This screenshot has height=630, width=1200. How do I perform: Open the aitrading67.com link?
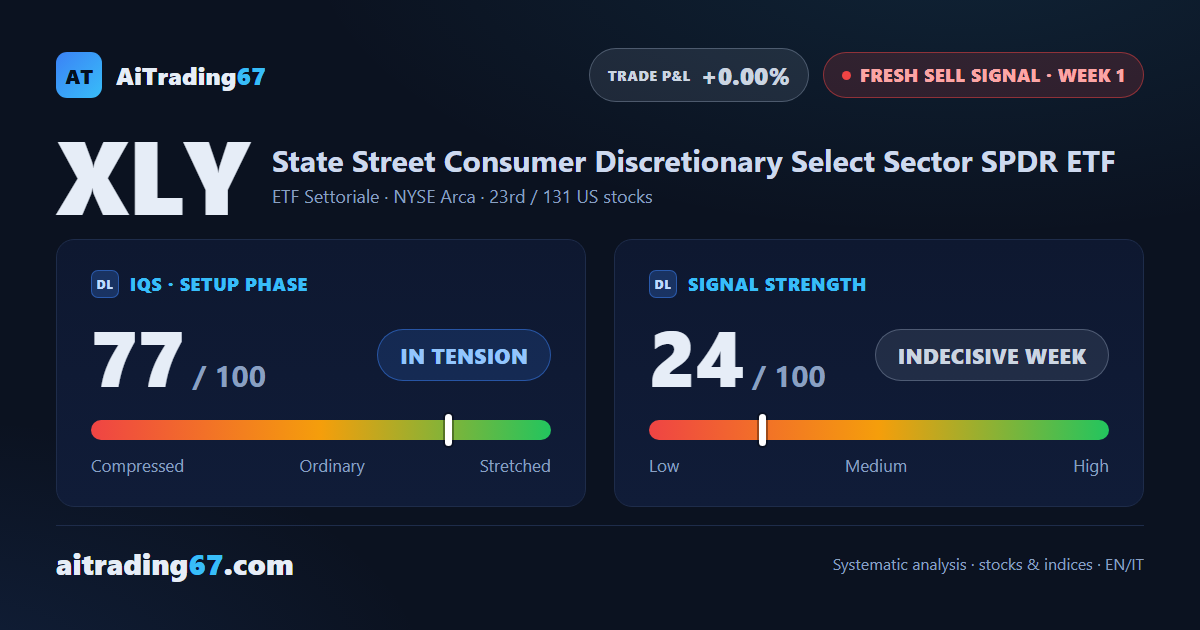[175, 565]
